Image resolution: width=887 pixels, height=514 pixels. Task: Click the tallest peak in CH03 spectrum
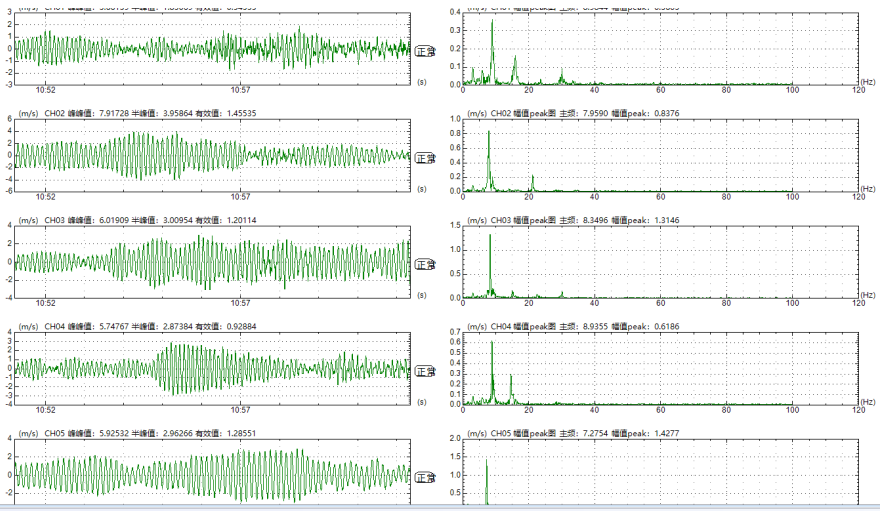tap(490, 238)
